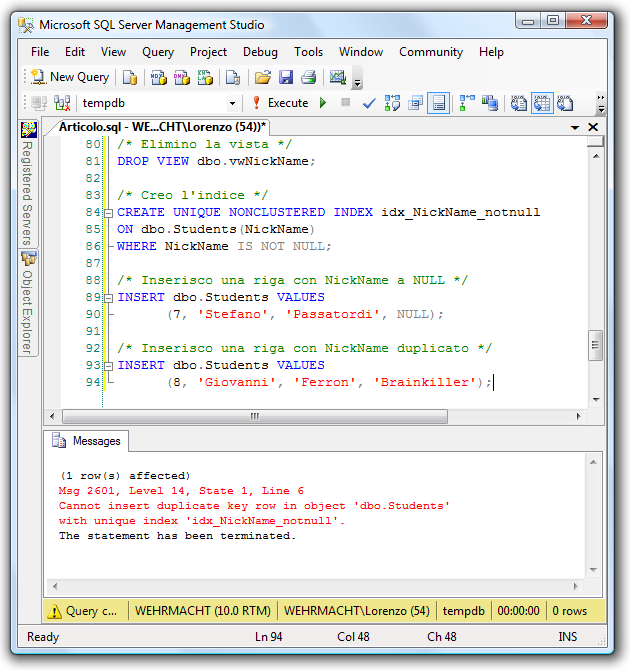Image resolution: width=630 pixels, height=670 pixels.
Task: Select the Messages results tab
Action: (86, 441)
